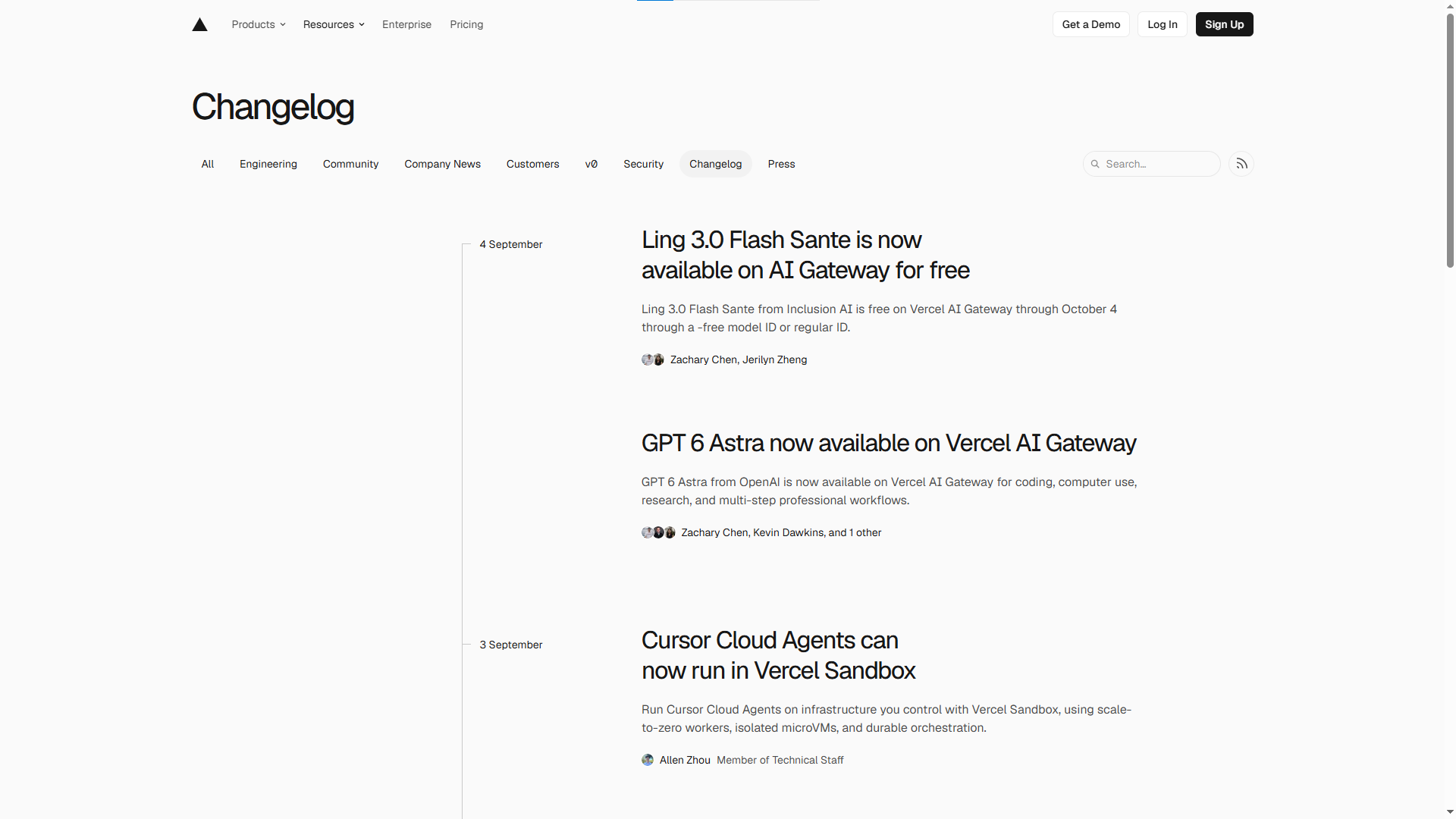Image resolution: width=1456 pixels, height=819 pixels.
Task: Click the Vercel triangle logo
Action: coord(199,24)
